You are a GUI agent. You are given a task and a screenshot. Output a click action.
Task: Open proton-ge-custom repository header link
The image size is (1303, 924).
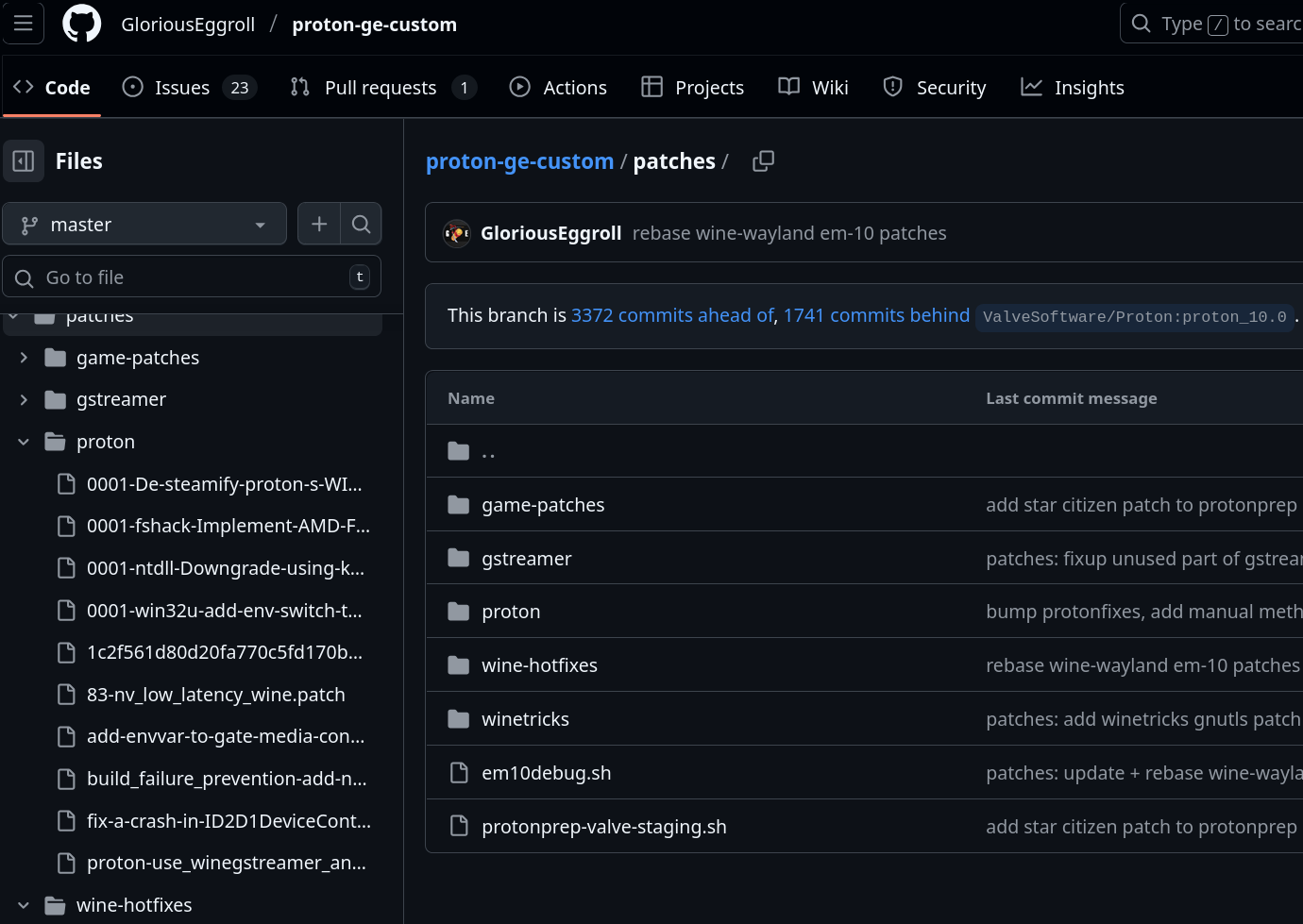pos(374,25)
